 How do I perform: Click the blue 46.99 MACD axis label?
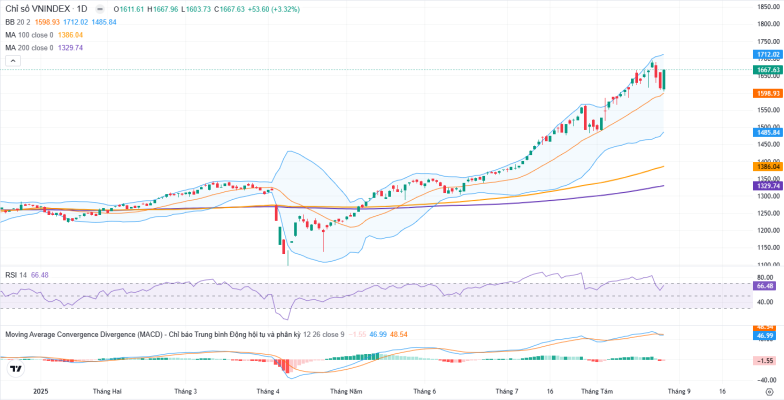[x=766, y=336]
